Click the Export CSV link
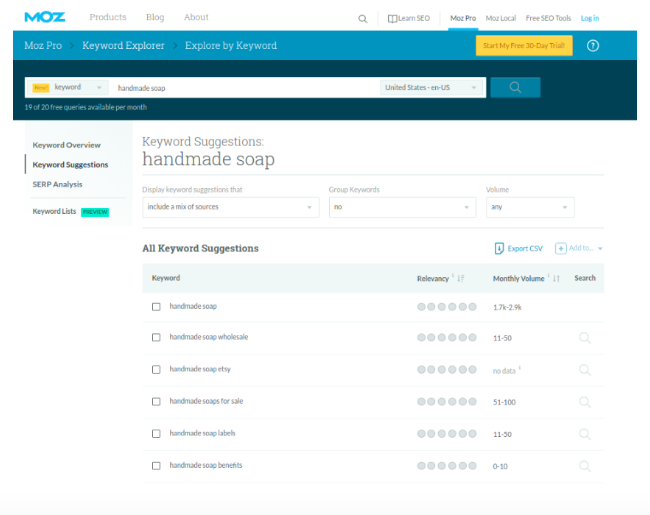 click(525, 248)
